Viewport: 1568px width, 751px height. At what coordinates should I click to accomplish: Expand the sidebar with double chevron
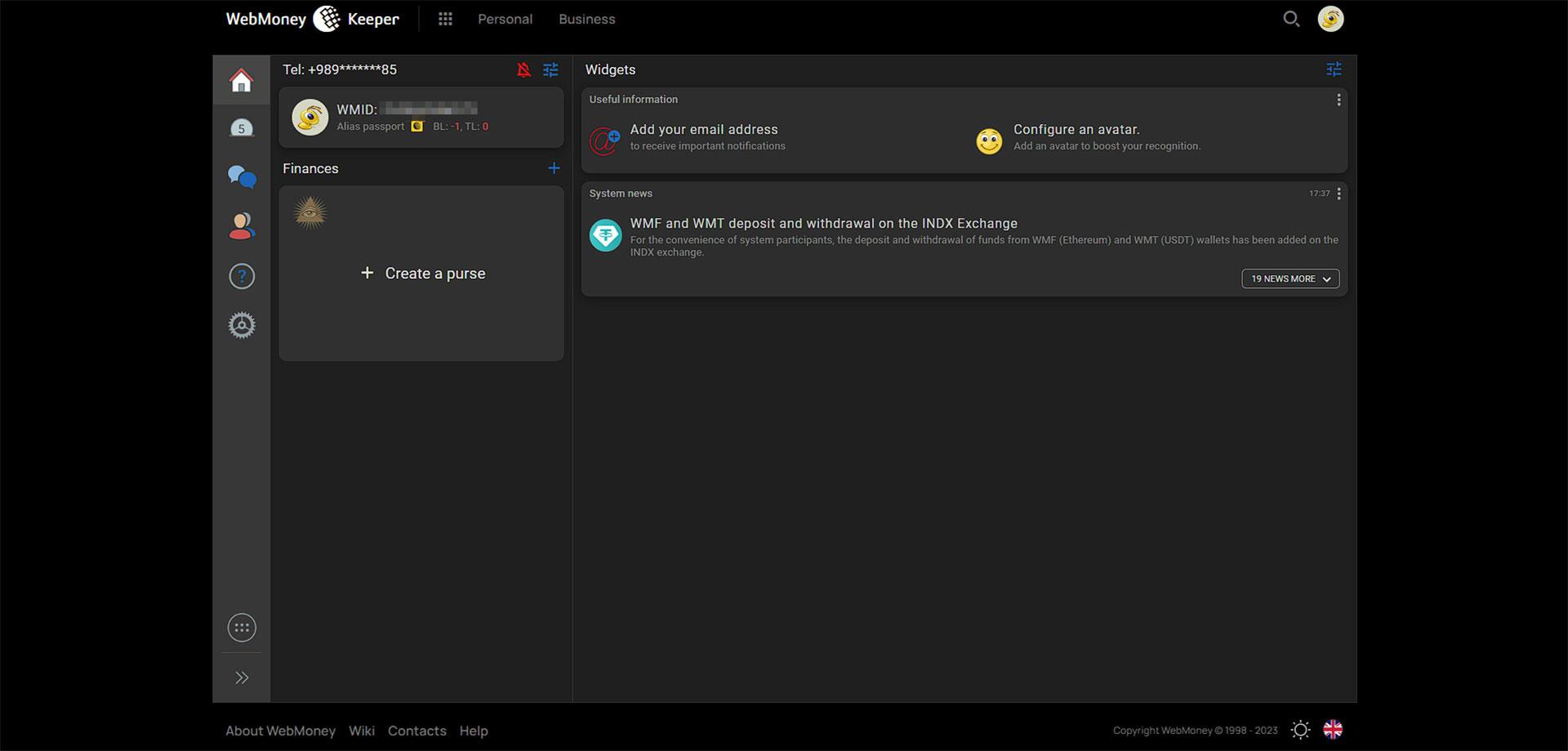[x=242, y=678]
